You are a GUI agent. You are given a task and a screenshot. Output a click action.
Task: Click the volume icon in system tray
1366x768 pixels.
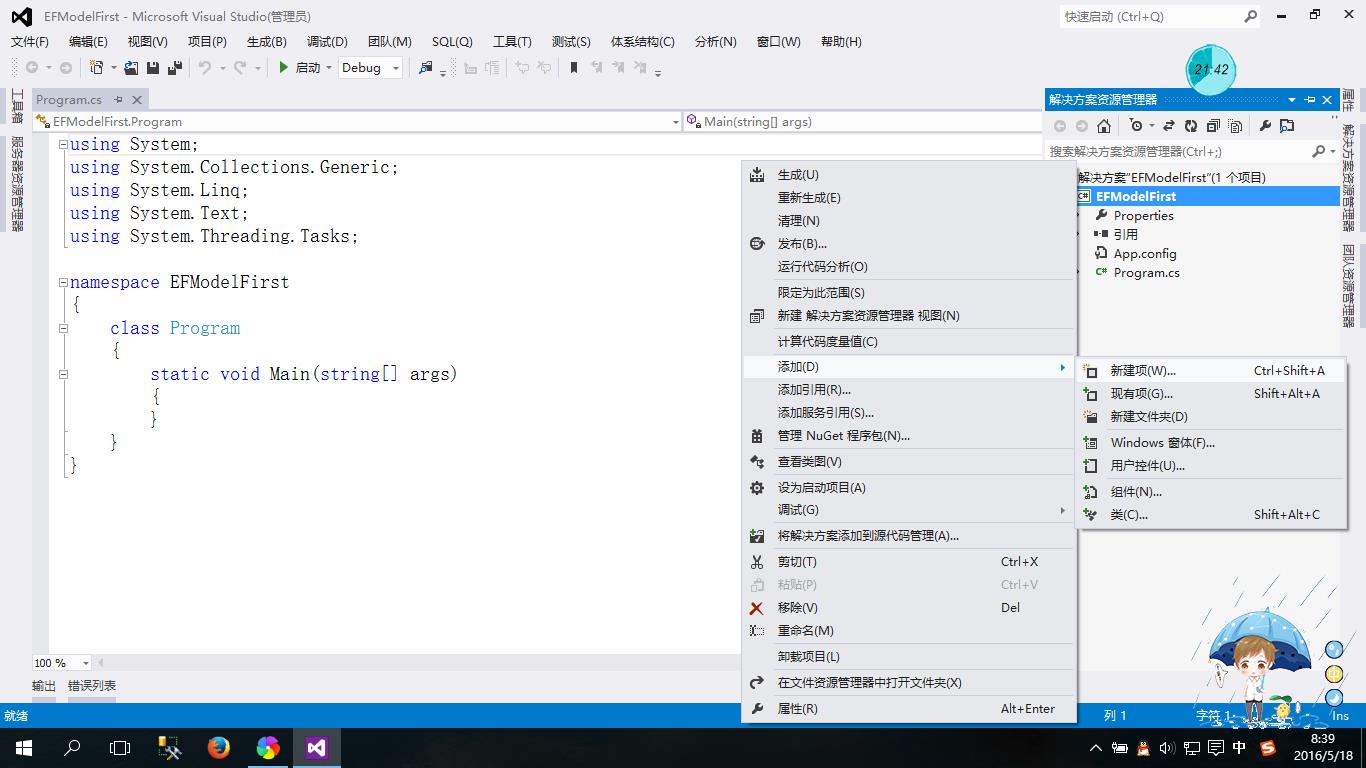pyautogui.click(x=1167, y=748)
